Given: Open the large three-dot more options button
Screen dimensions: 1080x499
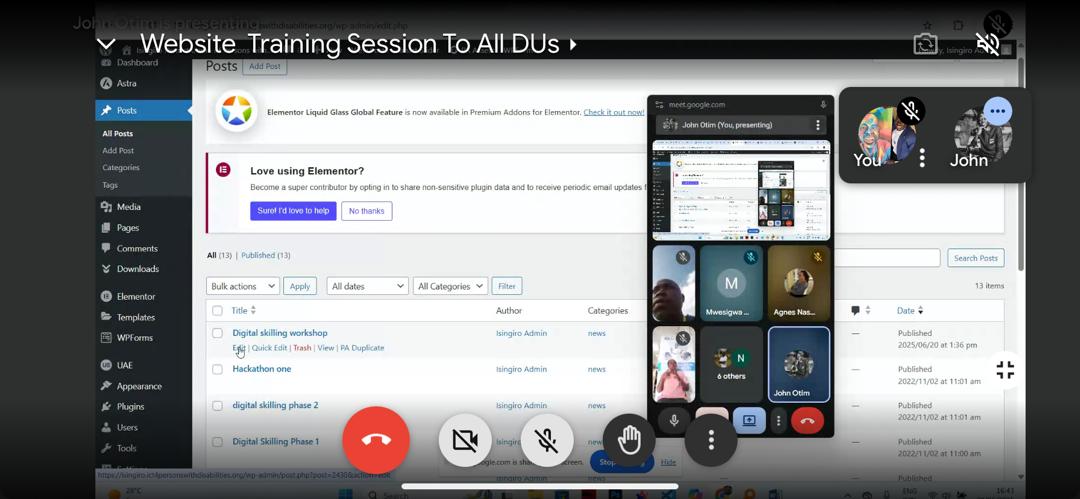Looking at the screenshot, I should tap(711, 440).
